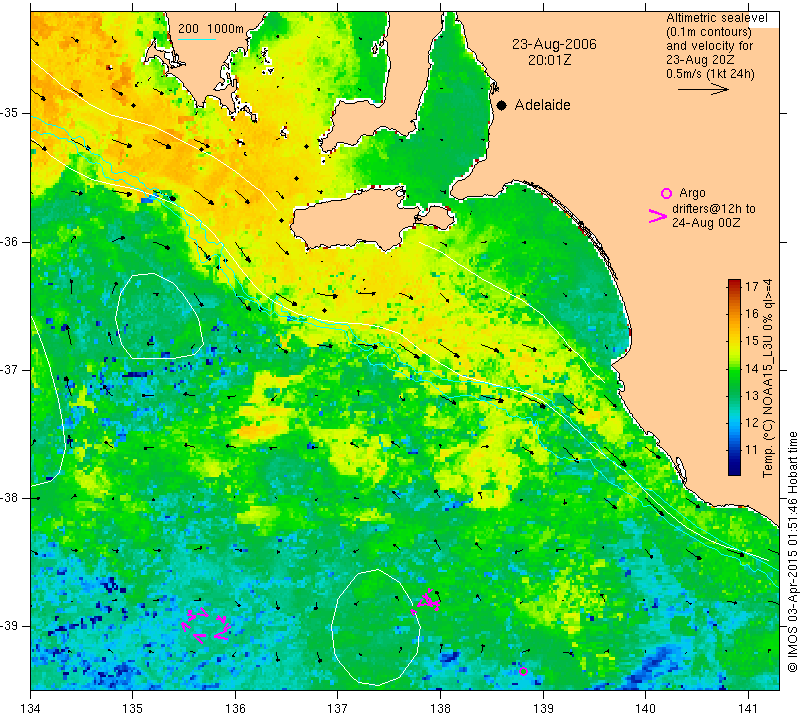Click the magenta Argo float circle near 139E

523,671
